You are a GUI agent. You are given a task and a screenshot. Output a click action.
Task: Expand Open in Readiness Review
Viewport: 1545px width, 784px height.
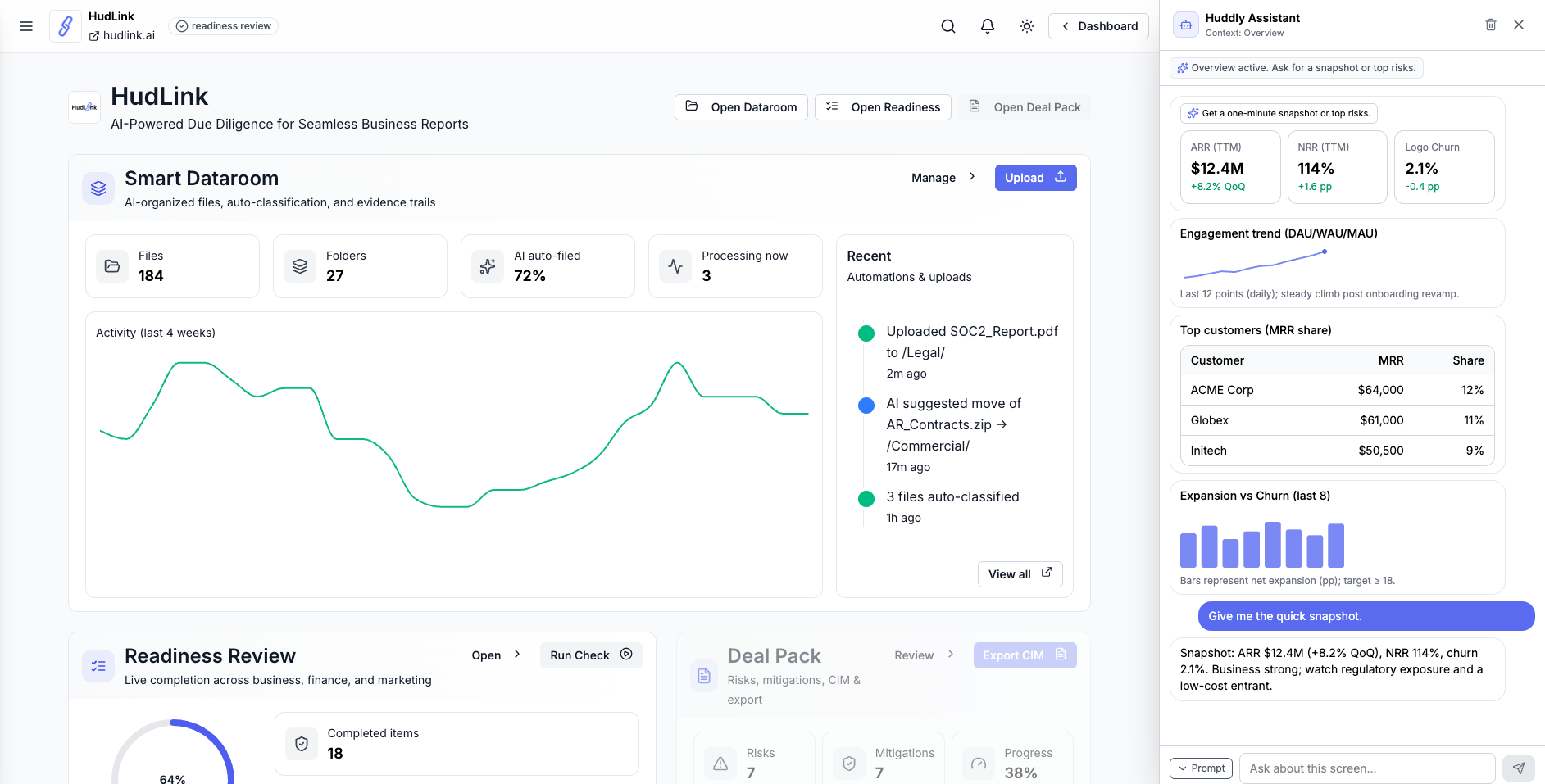pos(496,655)
